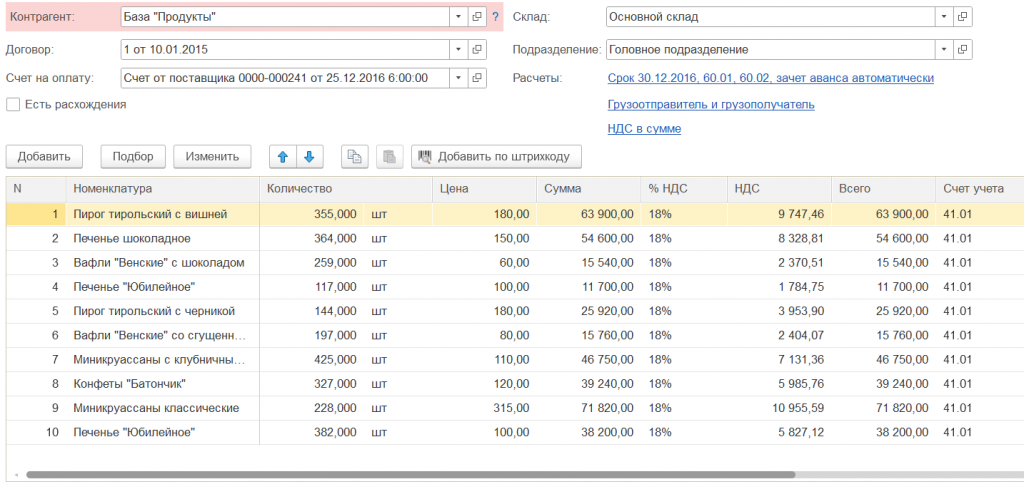
Task: Click the paste rows icon
Action: [391, 157]
